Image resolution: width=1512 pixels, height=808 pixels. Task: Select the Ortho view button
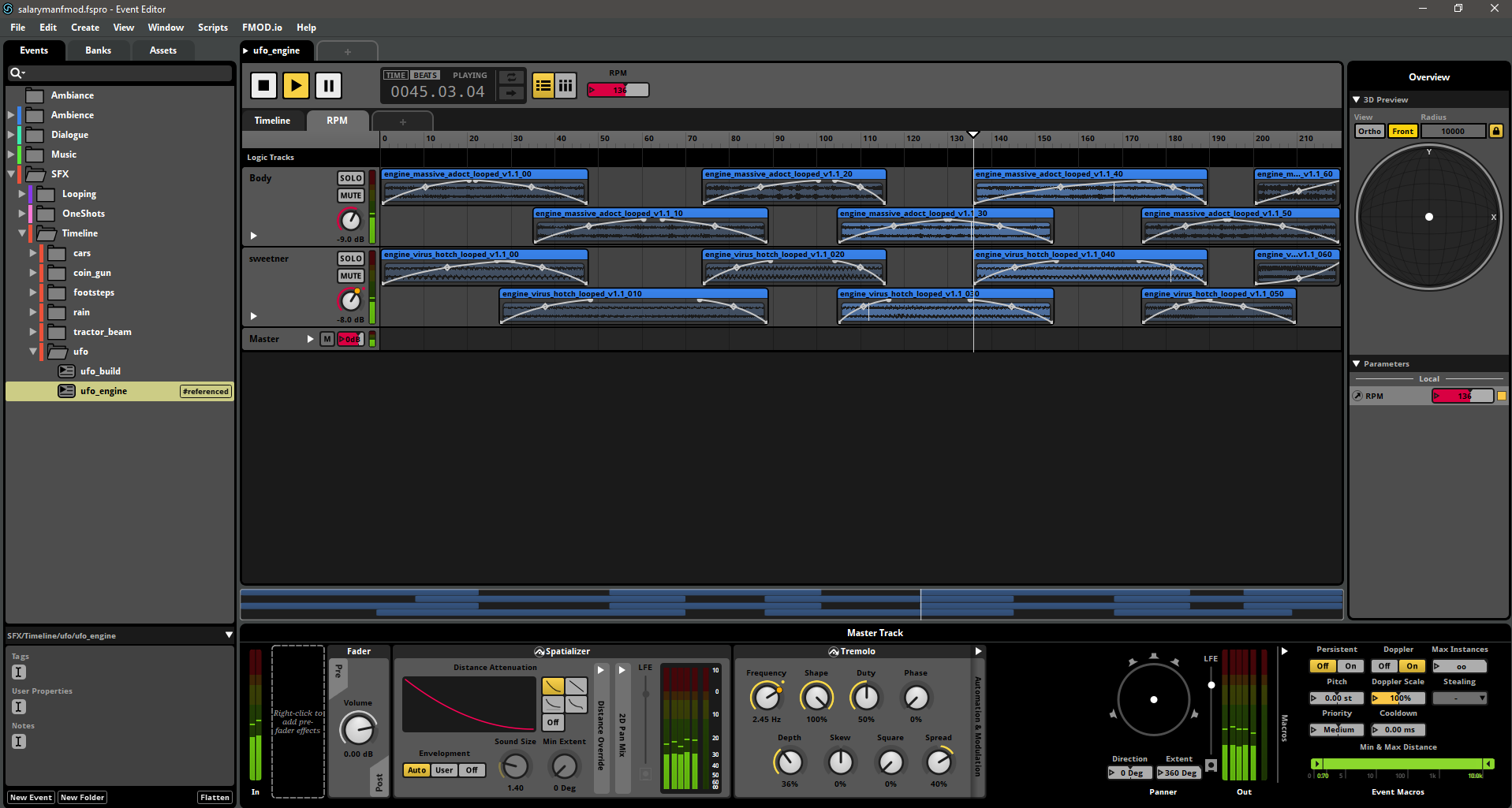point(1370,132)
